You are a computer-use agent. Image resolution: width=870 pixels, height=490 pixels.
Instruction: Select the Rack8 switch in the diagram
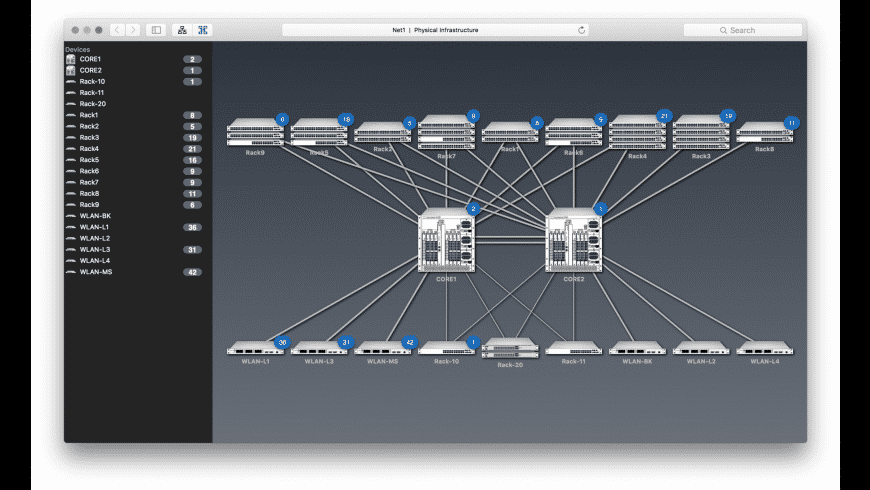765,133
